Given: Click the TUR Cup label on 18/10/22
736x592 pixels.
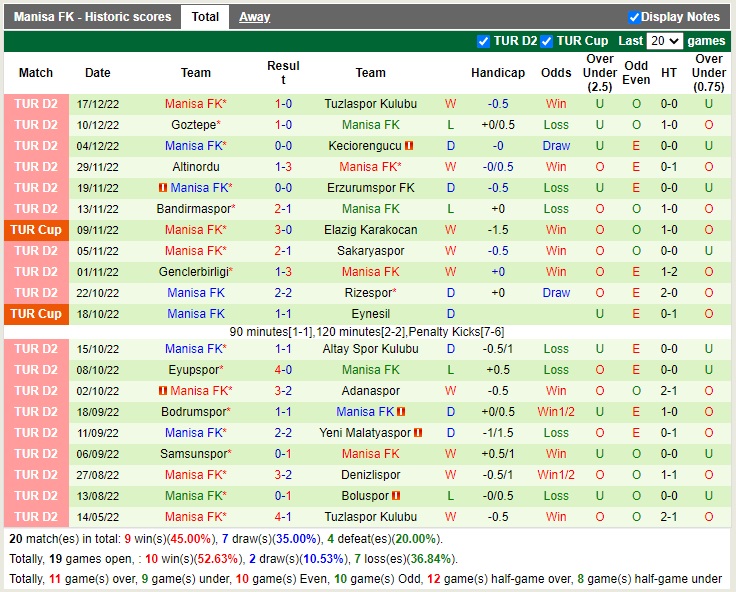Looking at the screenshot, I should (x=36, y=314).
